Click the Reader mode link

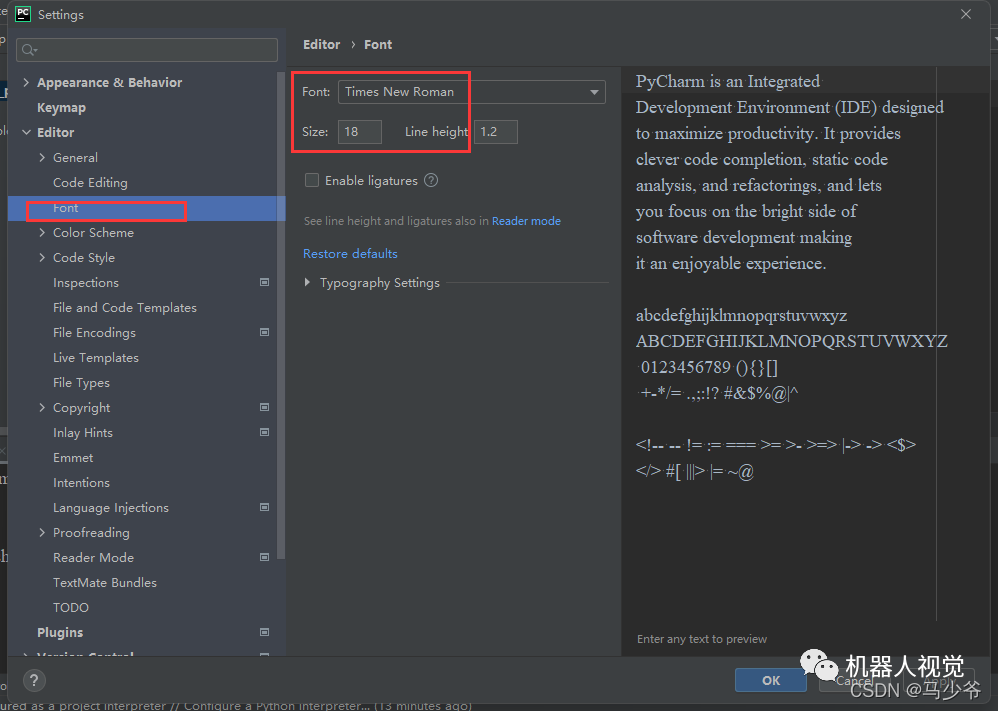pos(526,221)
